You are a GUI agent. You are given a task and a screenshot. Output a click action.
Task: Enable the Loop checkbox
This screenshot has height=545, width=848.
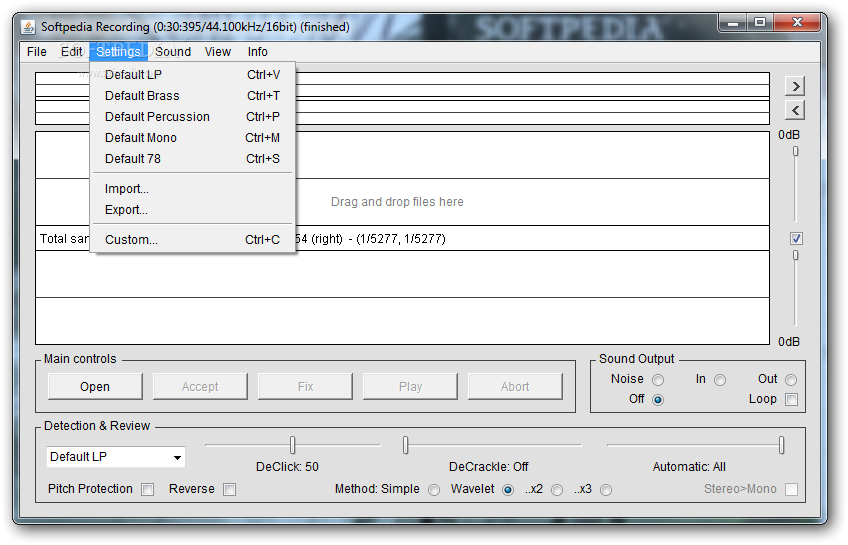tap(791, 400)
